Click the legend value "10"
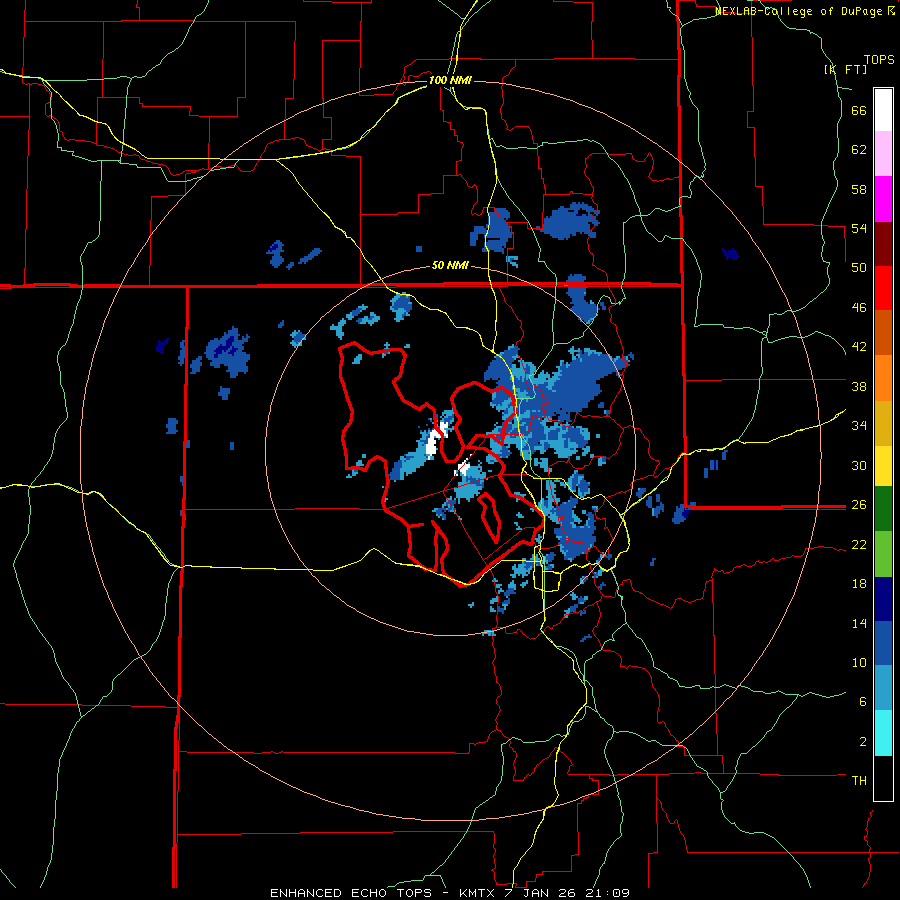Image resolution: width=900 pixels, height=900 pixels. pyautogui.click(x=859, y=662)
